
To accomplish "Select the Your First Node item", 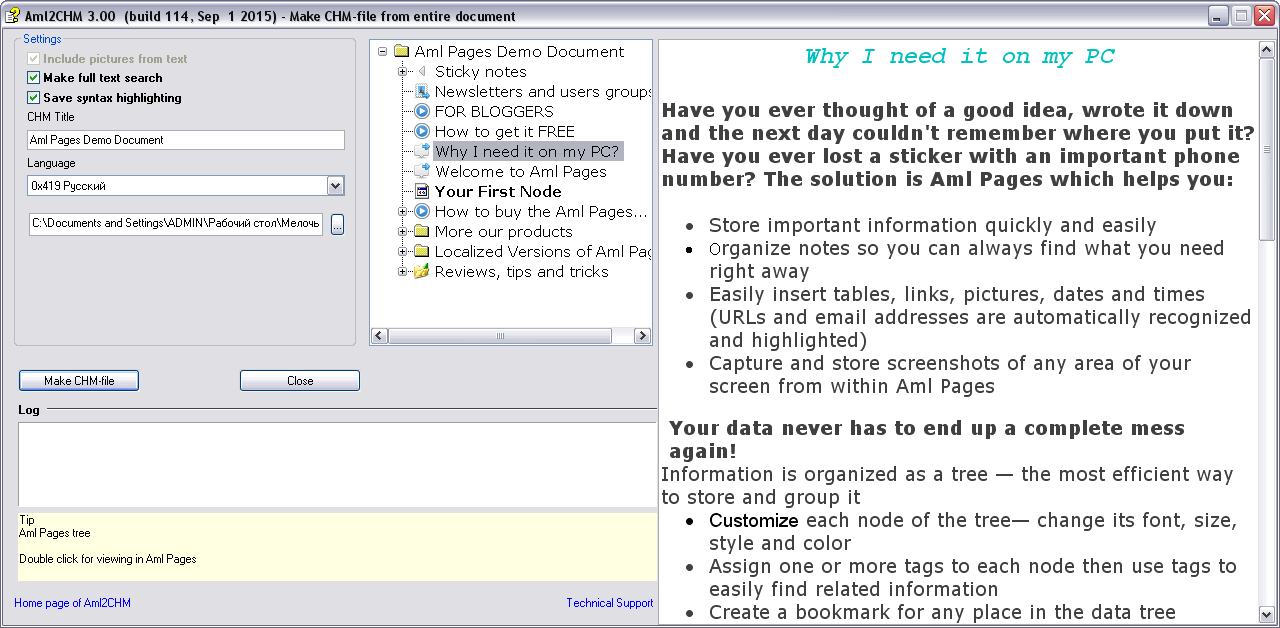I will pyautogui.click(x=498, y=192).
